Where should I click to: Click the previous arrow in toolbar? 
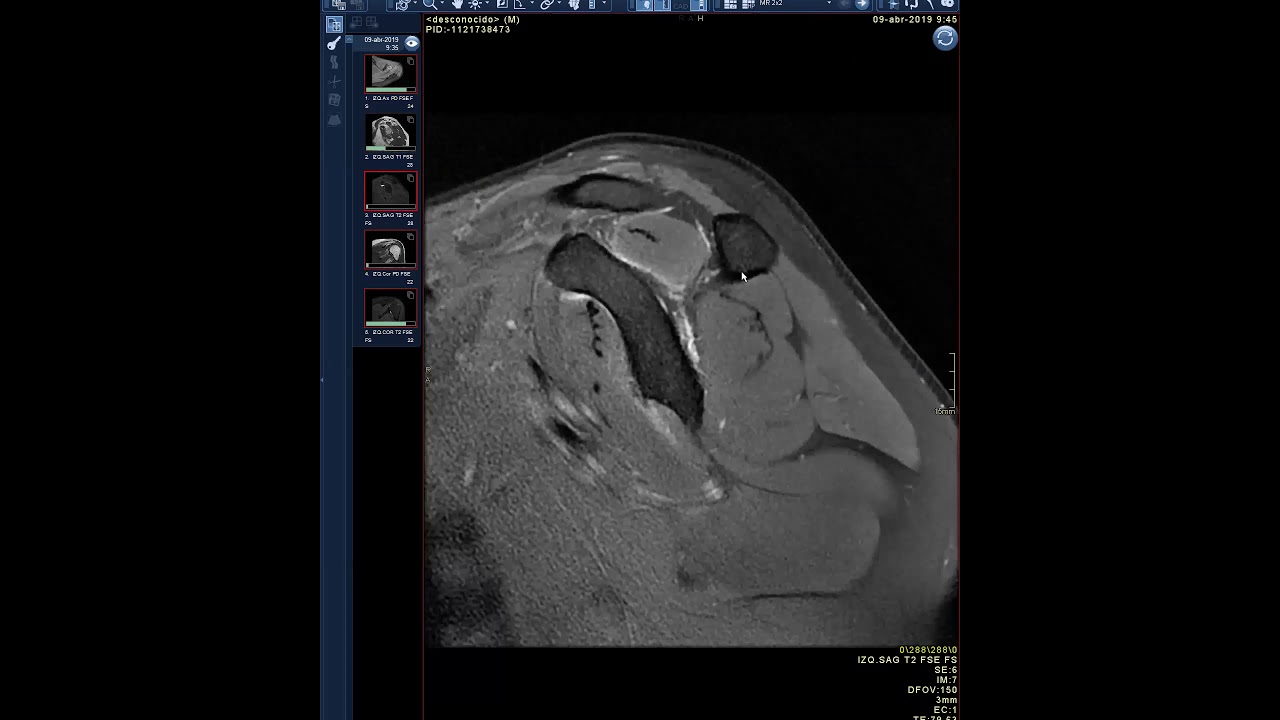[845, 4]
